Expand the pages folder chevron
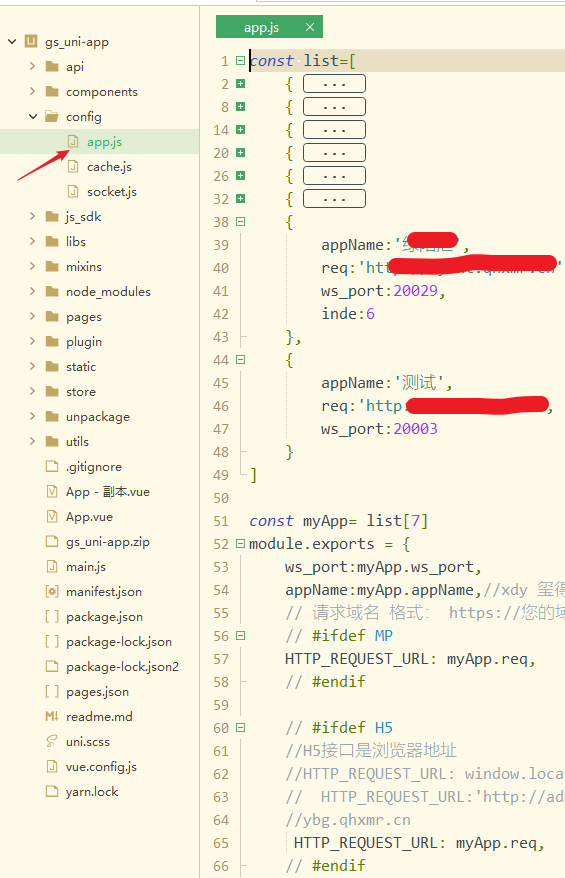This screenshot has height=878, width=565. point(32,316)
